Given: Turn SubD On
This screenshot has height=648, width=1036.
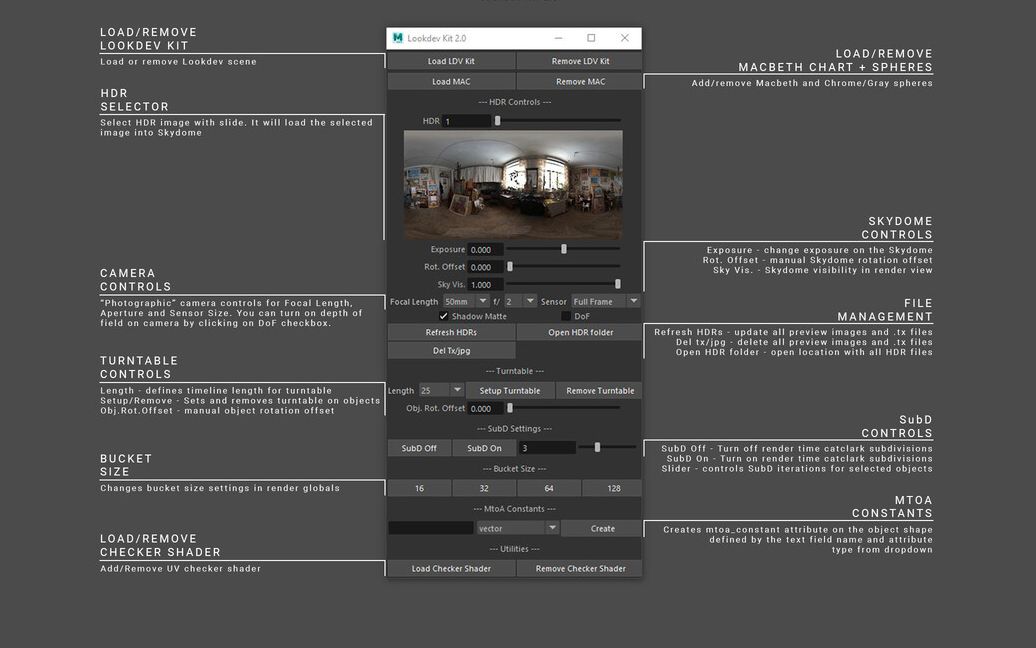Looking at the screenshot, I should point(484,447).
